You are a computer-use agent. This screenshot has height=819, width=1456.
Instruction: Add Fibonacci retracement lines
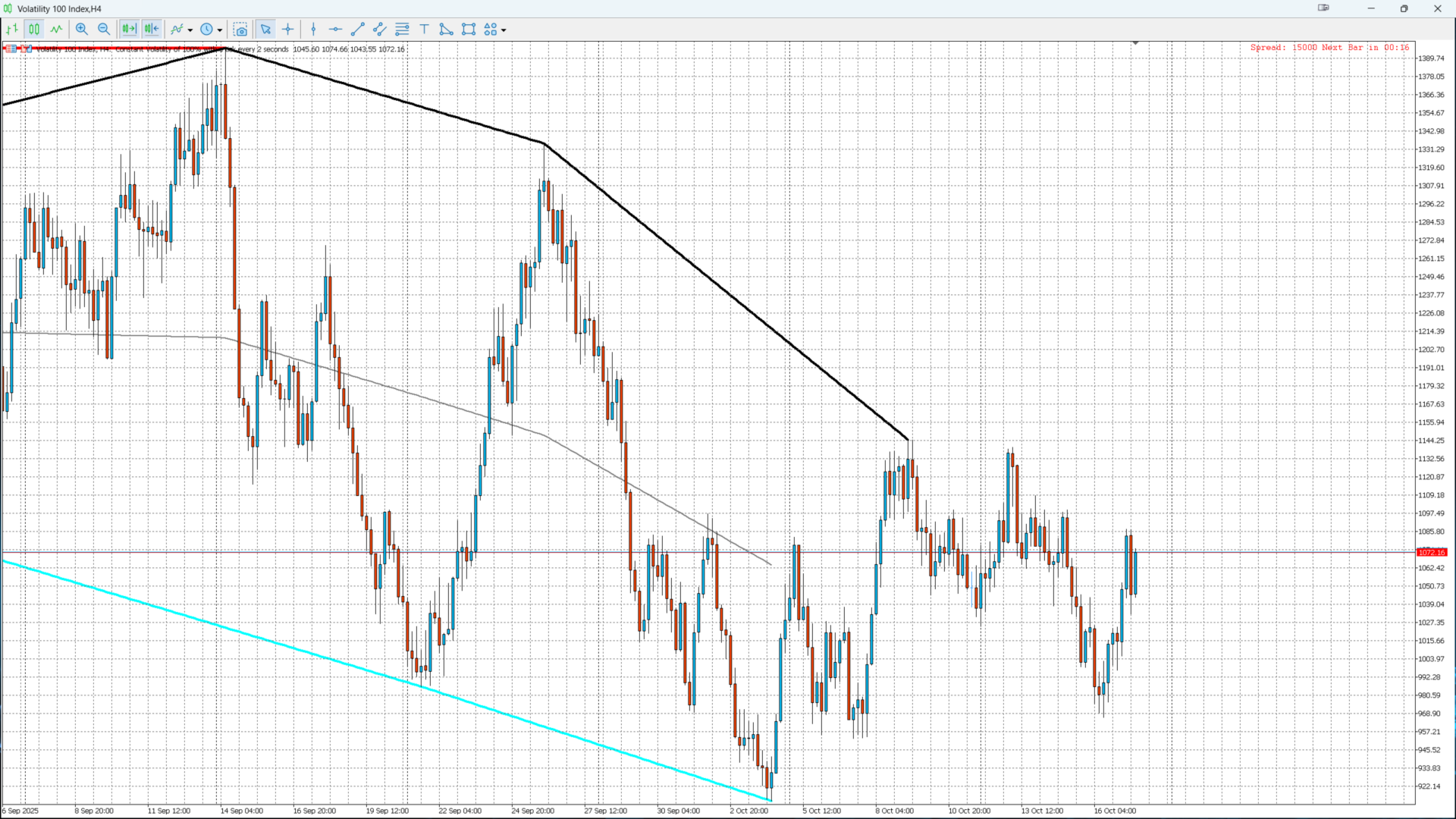(403, 30)
